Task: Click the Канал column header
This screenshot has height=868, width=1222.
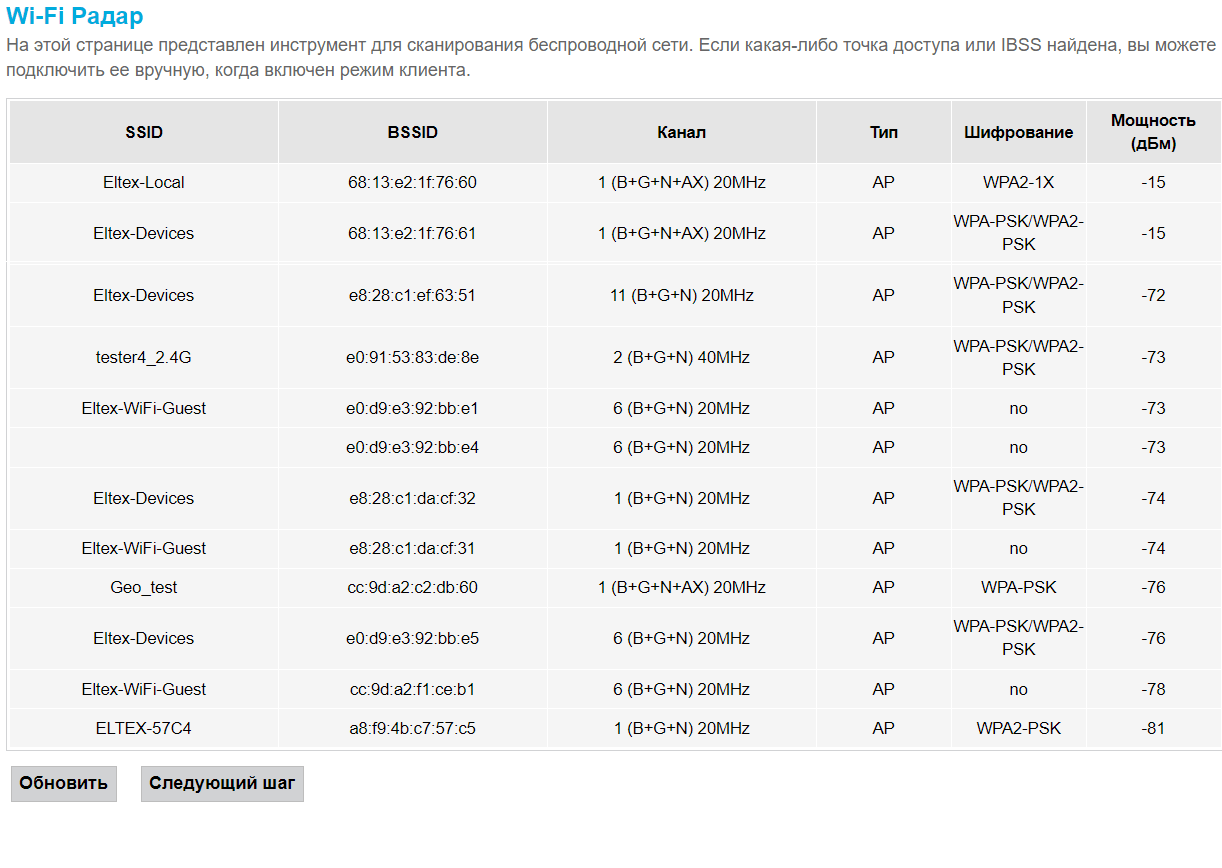Action: [x=681, y=132]
